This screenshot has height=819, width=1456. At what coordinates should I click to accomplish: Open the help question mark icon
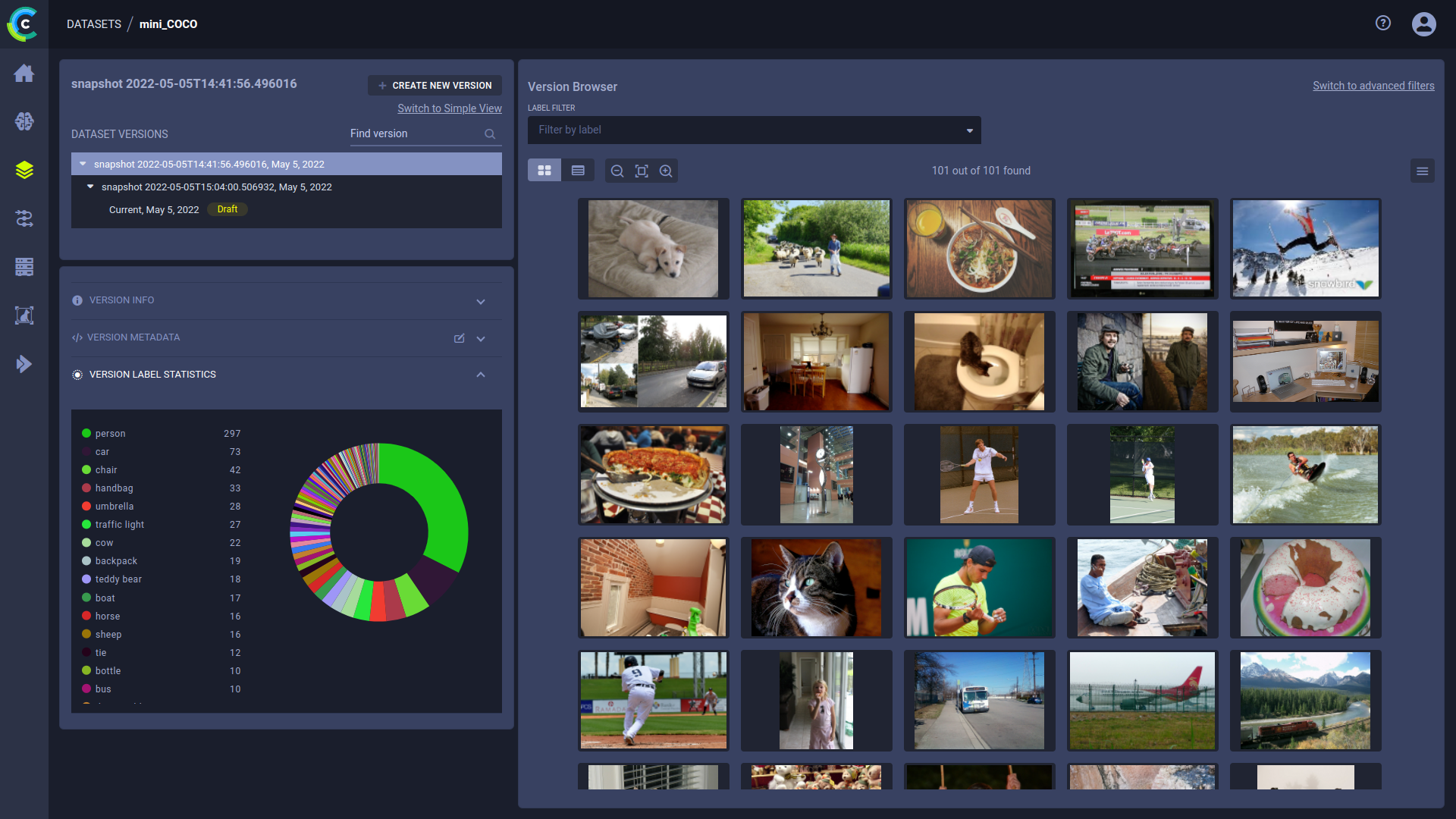1383,24
